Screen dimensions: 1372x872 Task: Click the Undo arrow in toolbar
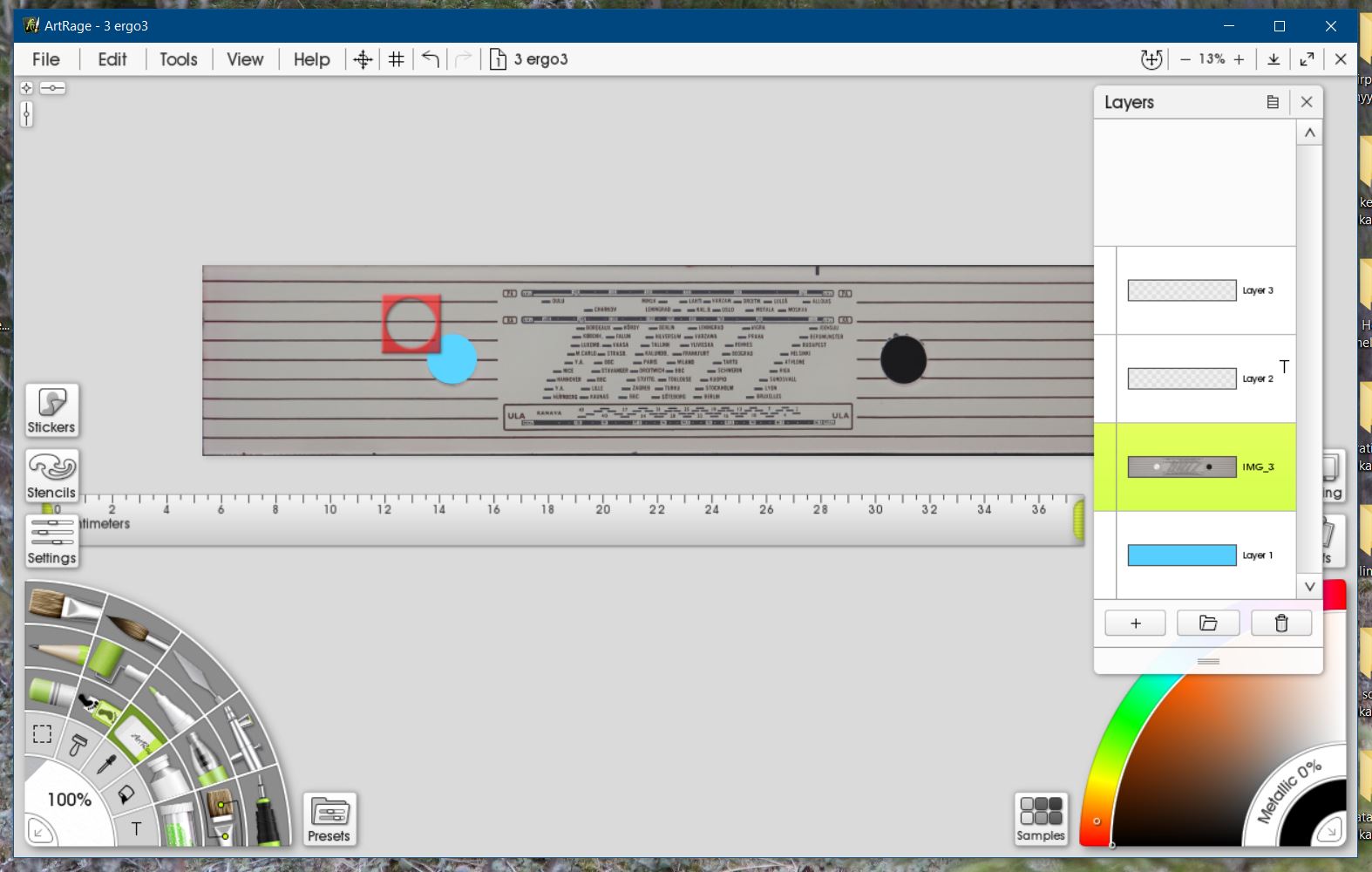coord(431,59)
